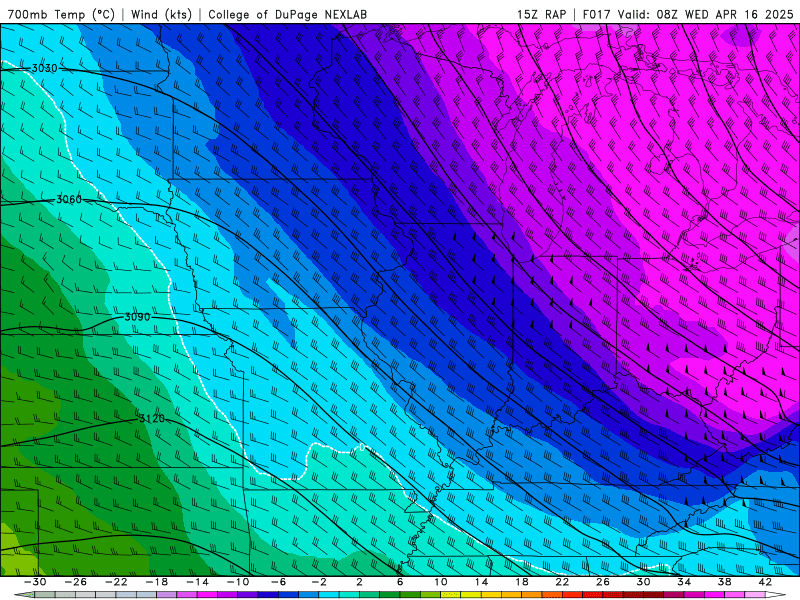Click the 18 colorbar tick label
This screenshot has height=600, width=800.
(x=522, y=582)
